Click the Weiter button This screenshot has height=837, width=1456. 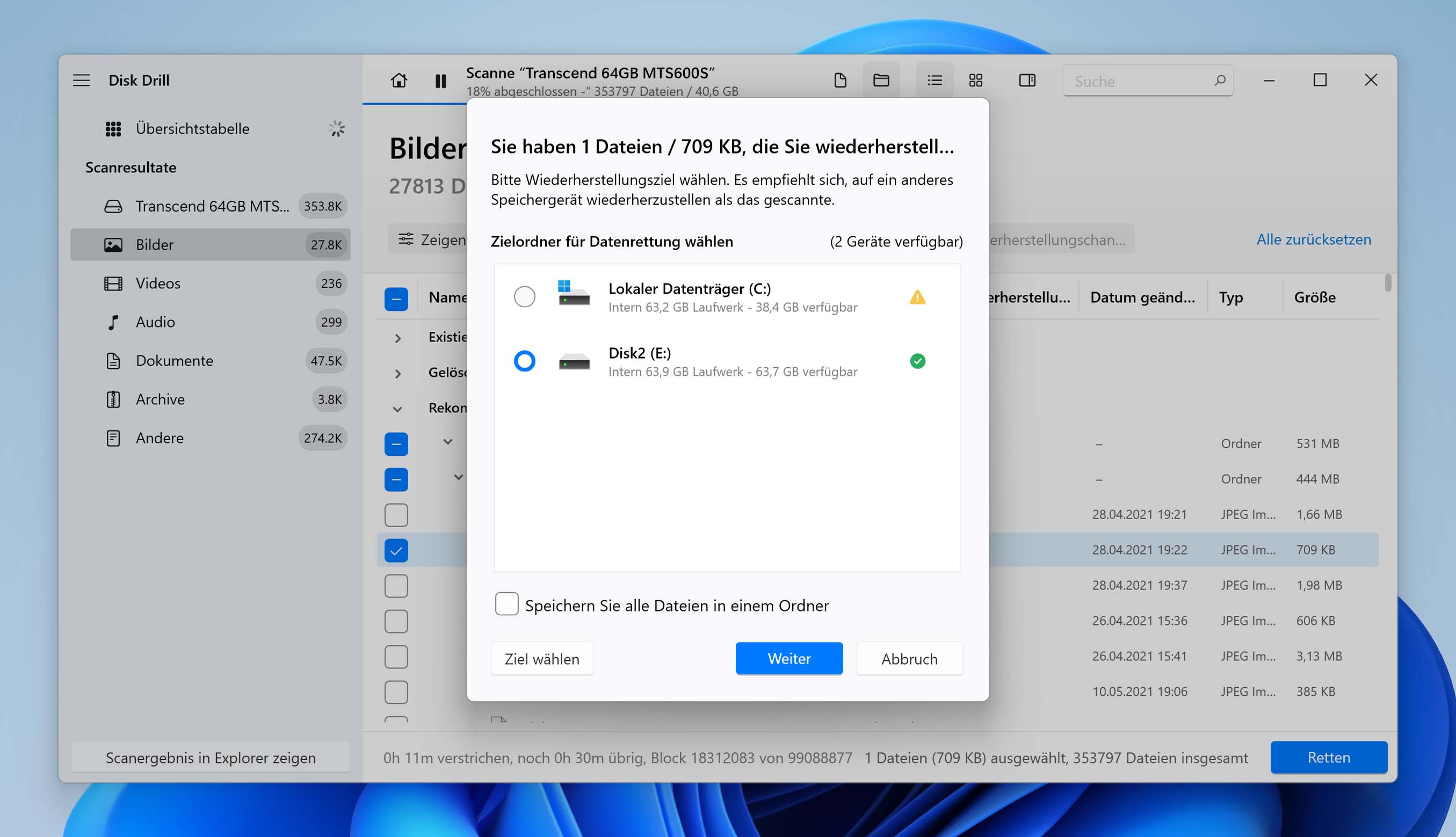click(789, 659)
